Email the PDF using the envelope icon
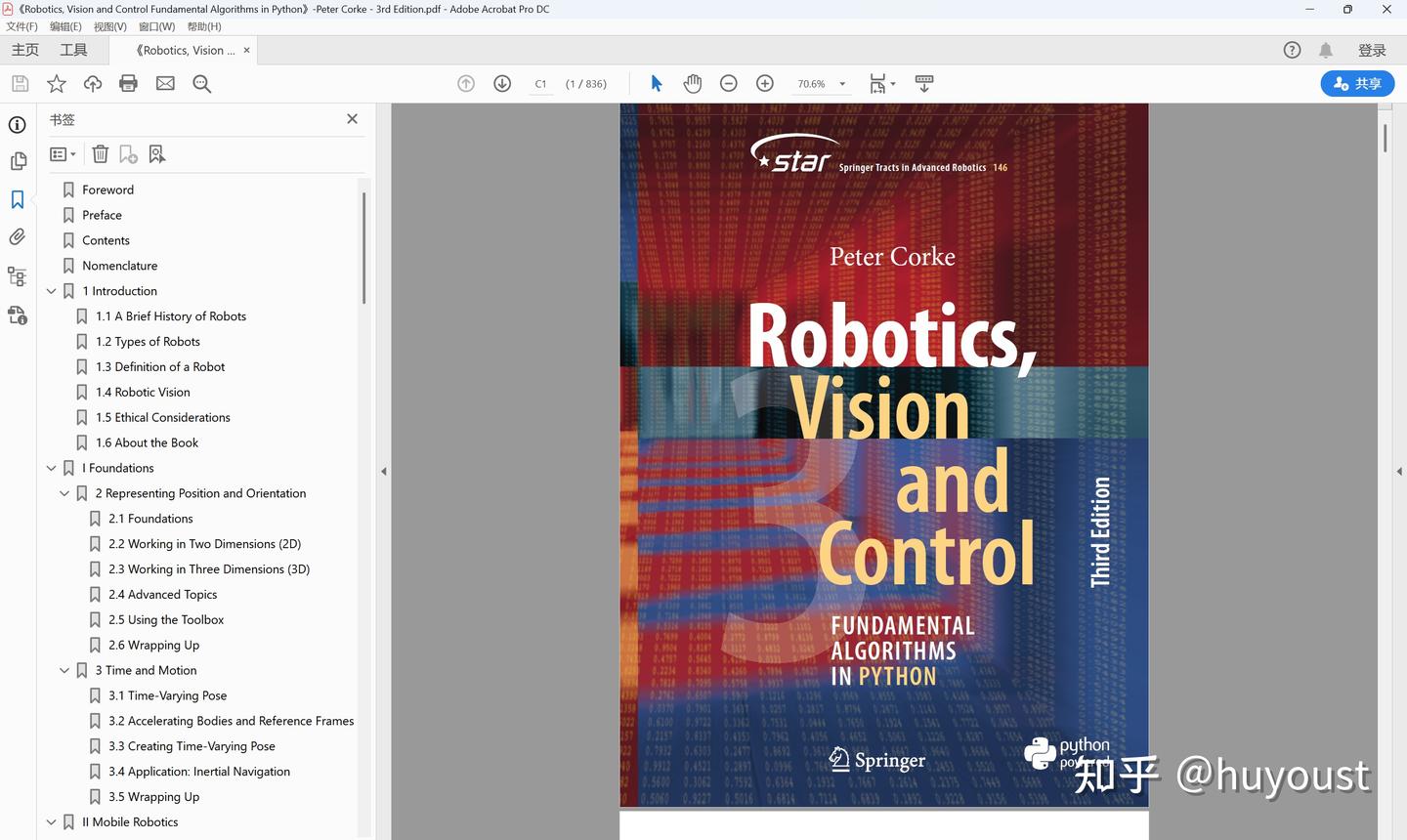The image size is (1407, 840). (164, 84)
